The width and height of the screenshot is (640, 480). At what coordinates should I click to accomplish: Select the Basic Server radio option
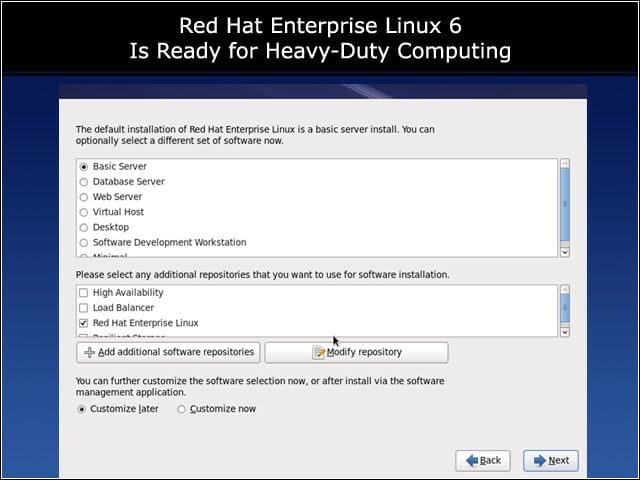(x=84, y=167)
